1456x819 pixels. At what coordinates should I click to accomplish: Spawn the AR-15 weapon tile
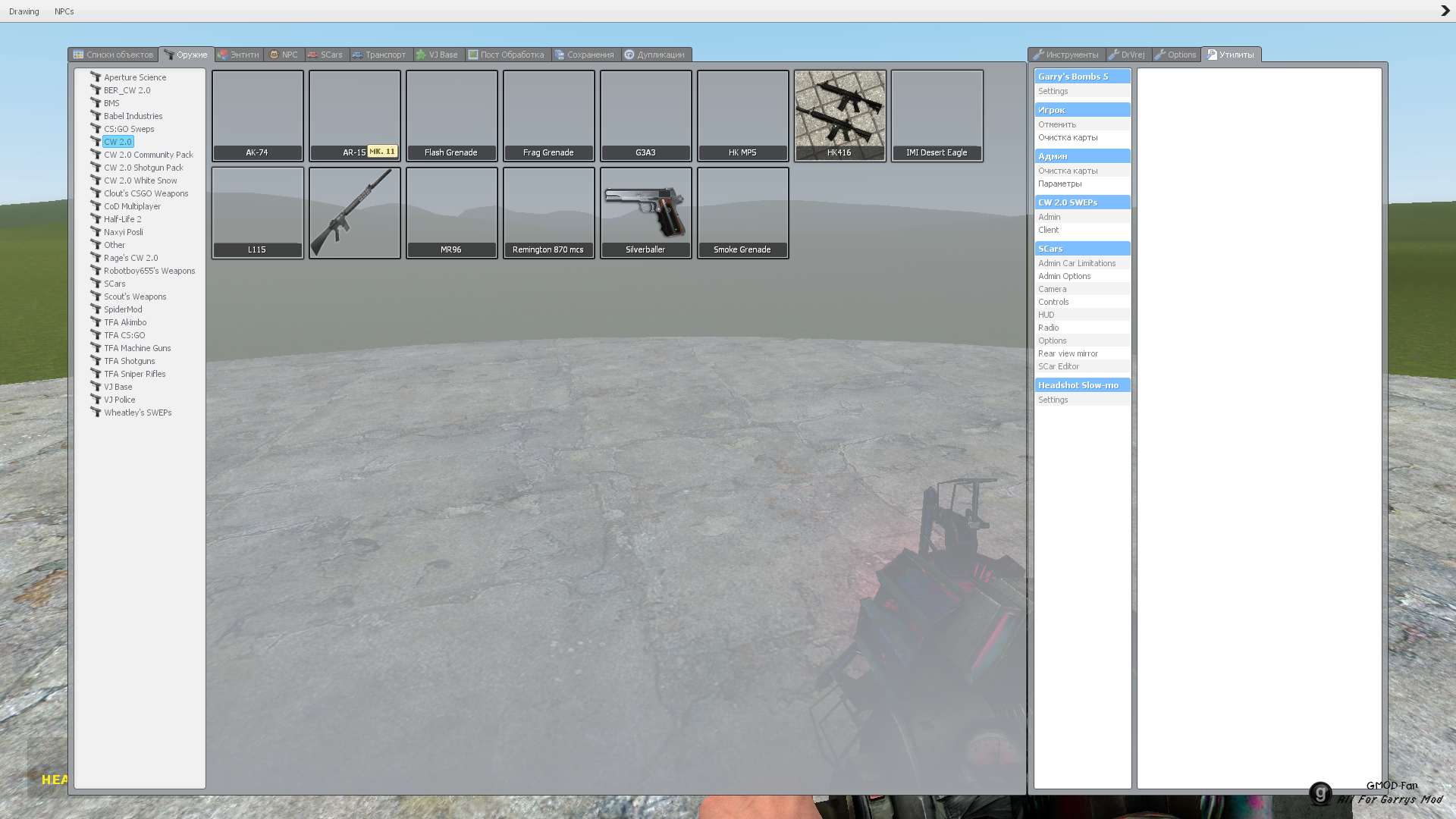pos(354,115)
